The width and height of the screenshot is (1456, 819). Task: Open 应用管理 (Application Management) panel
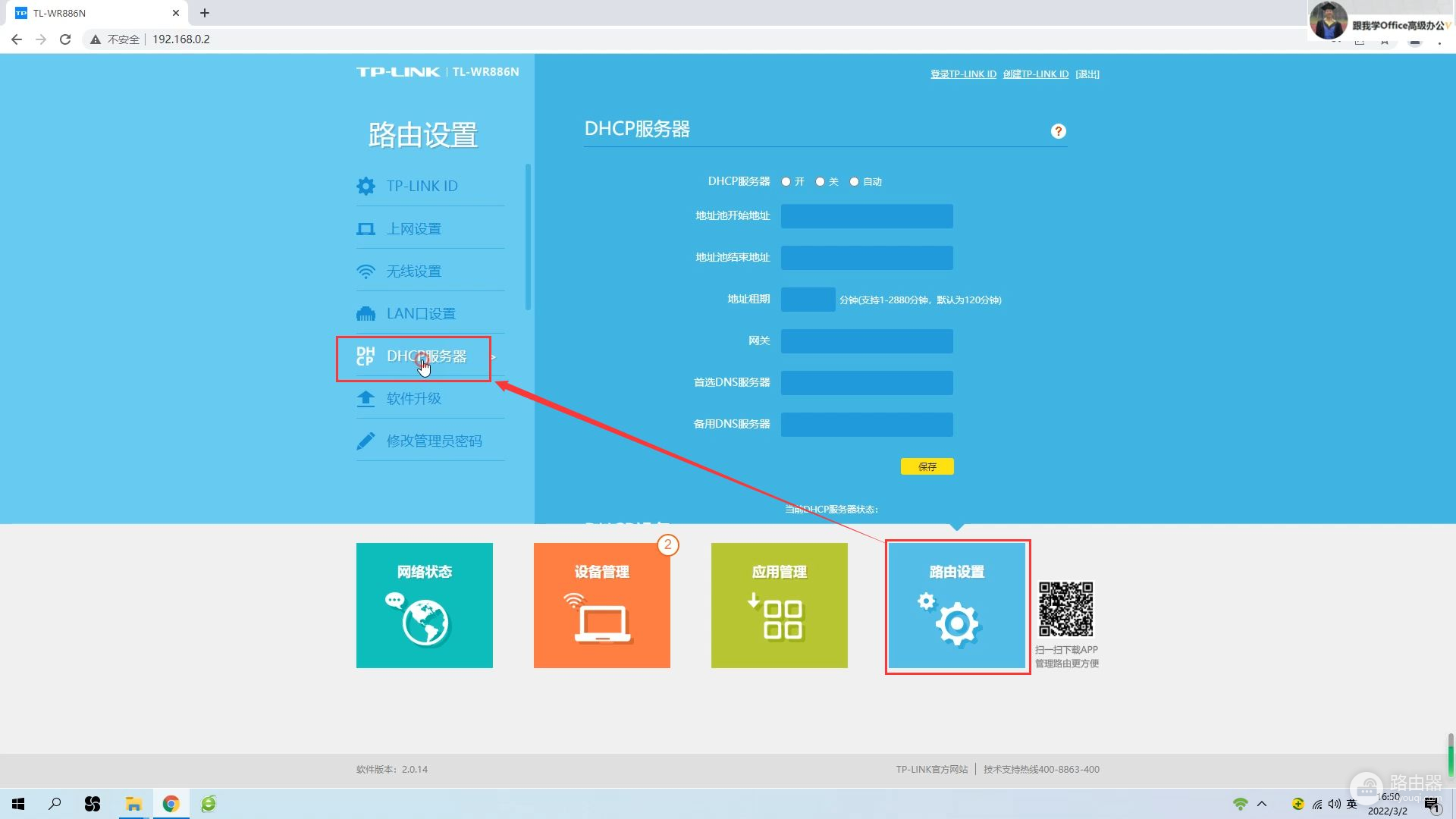[x=779, y=605]
